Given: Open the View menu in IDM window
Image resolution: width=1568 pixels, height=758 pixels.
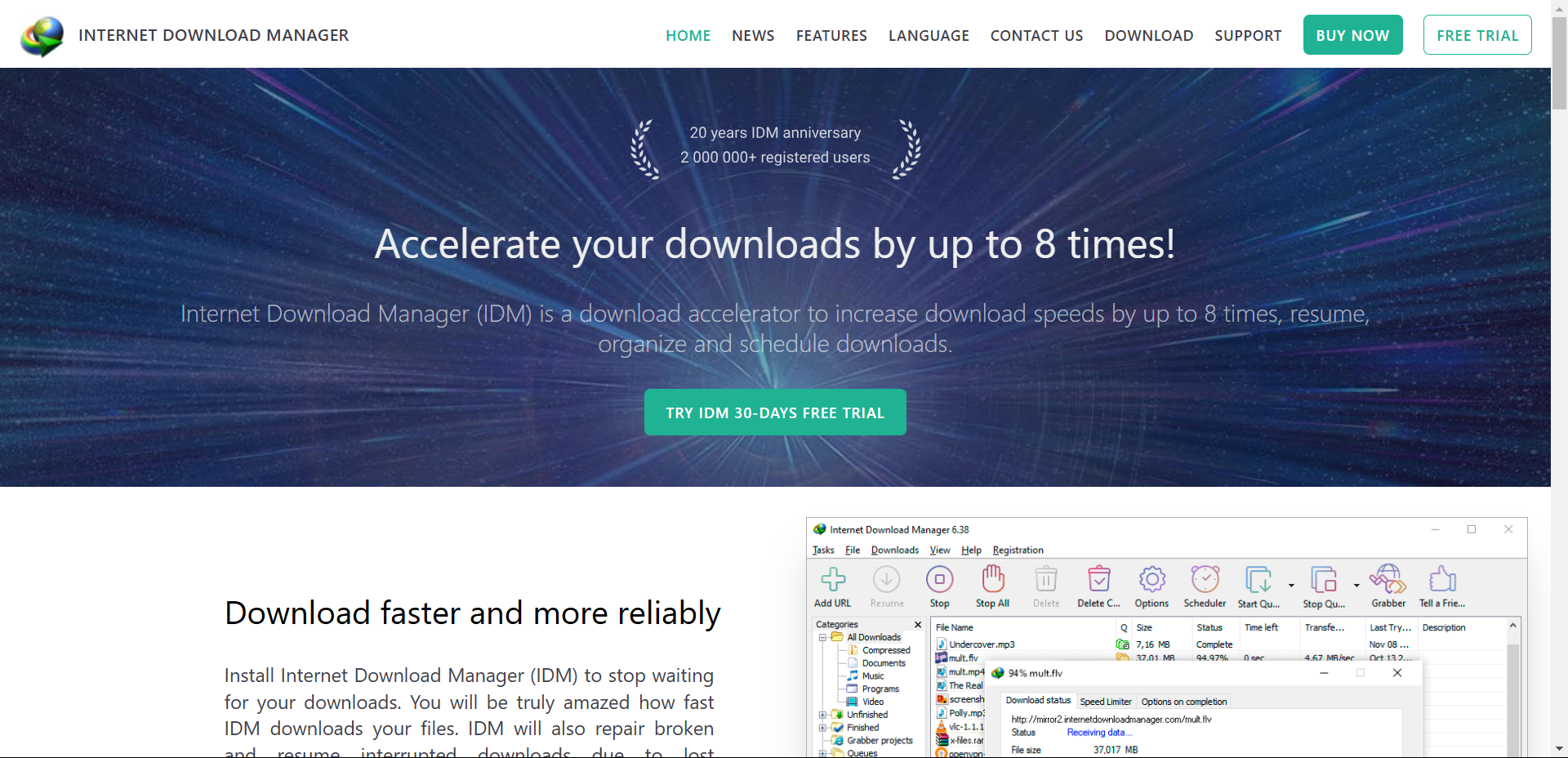Looking at the screenshot, I should click(x=940, y=551).
